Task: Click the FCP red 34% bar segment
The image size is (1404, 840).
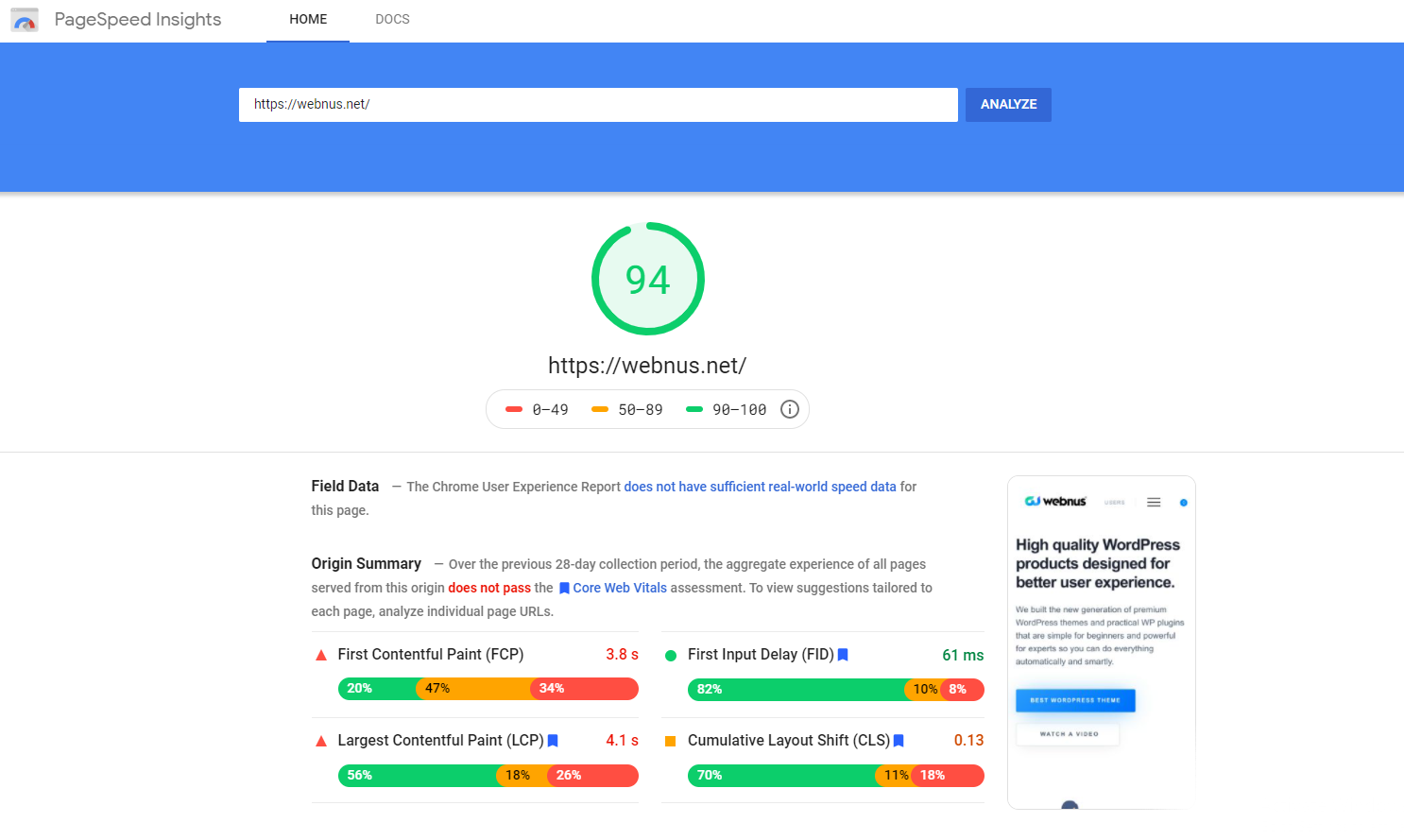Action: point(585,689)
